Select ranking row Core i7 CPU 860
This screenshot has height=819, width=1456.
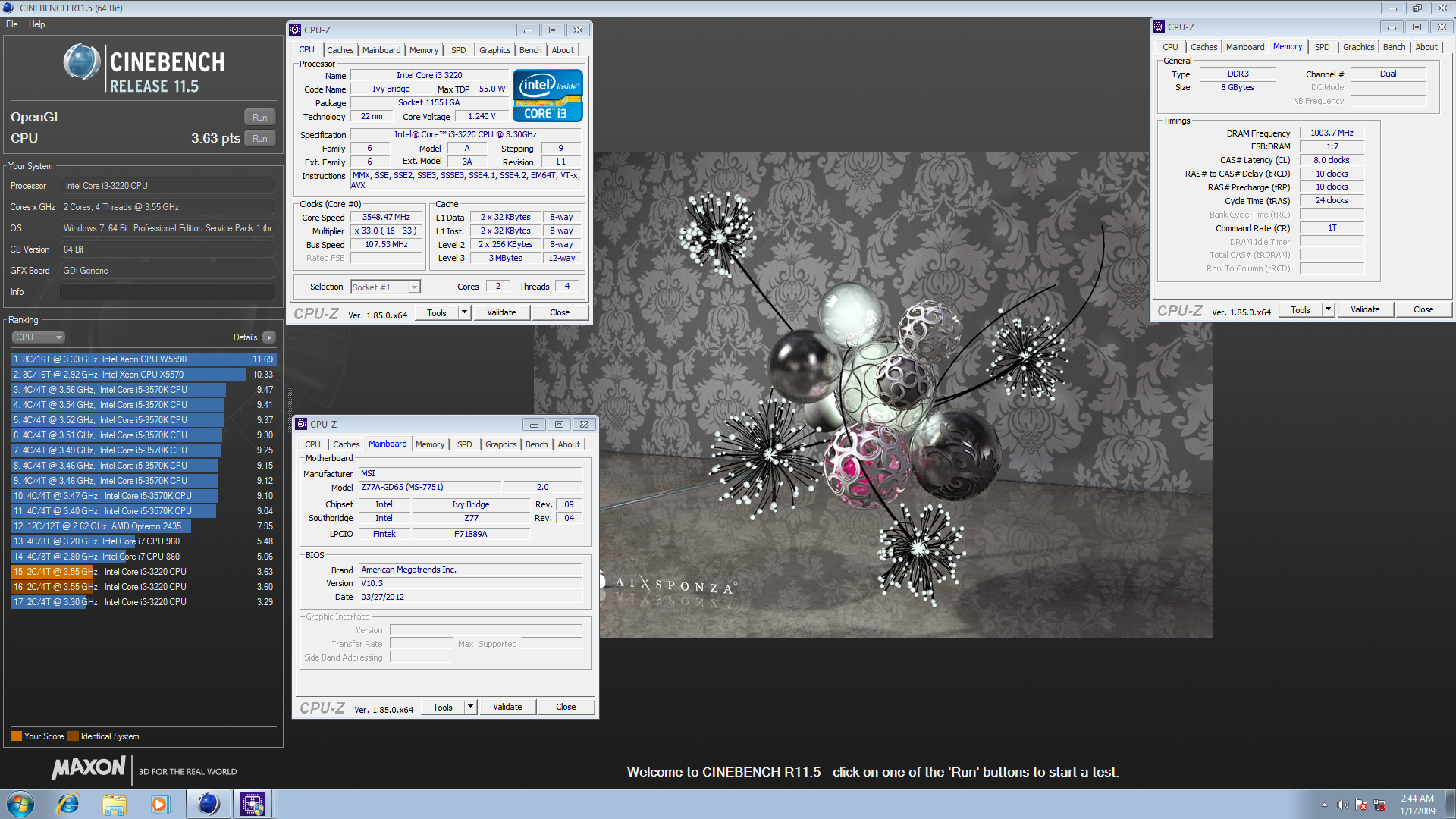coord(143,557)
